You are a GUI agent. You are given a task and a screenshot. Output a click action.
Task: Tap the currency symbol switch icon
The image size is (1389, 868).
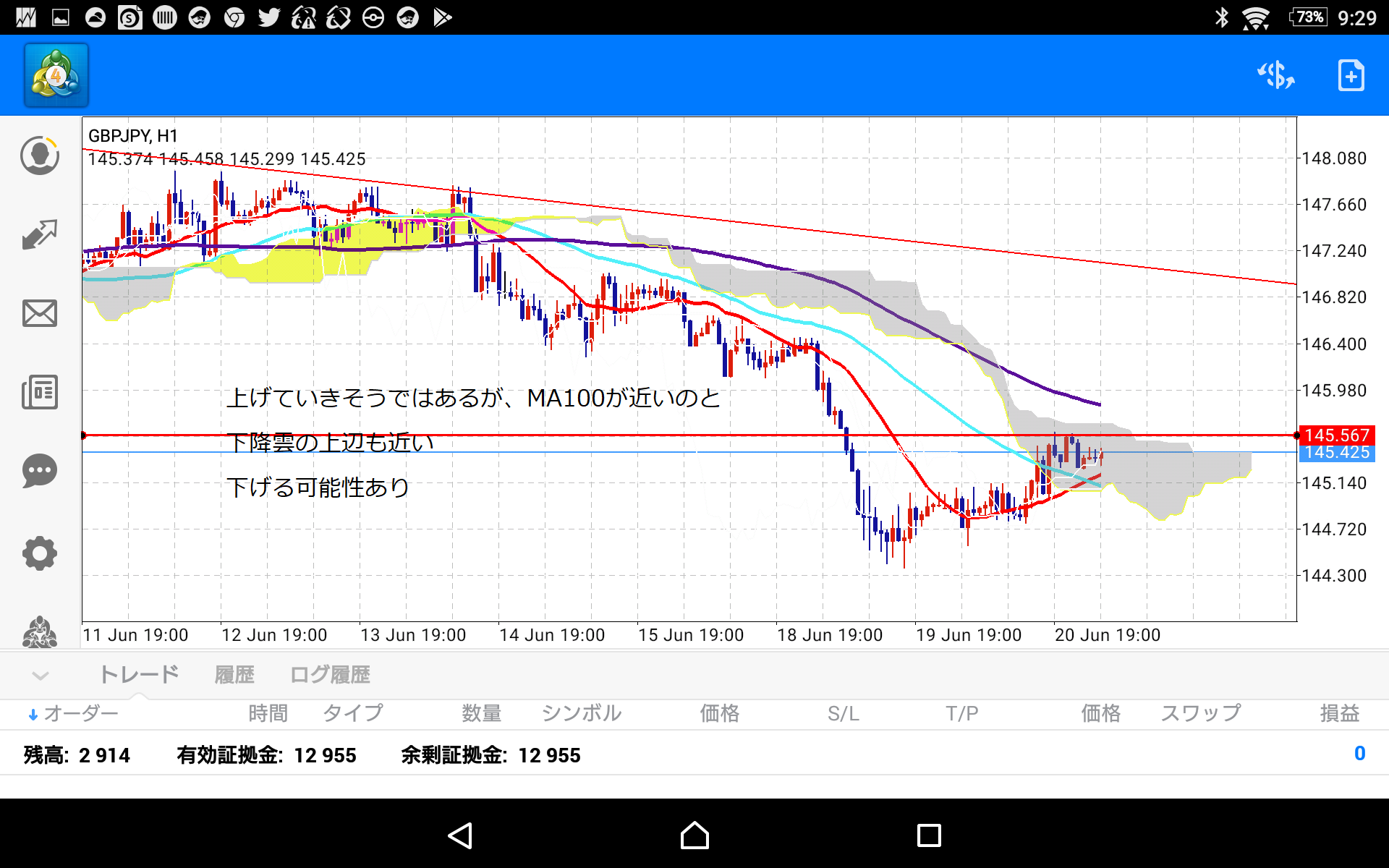tap(1276, 75)
